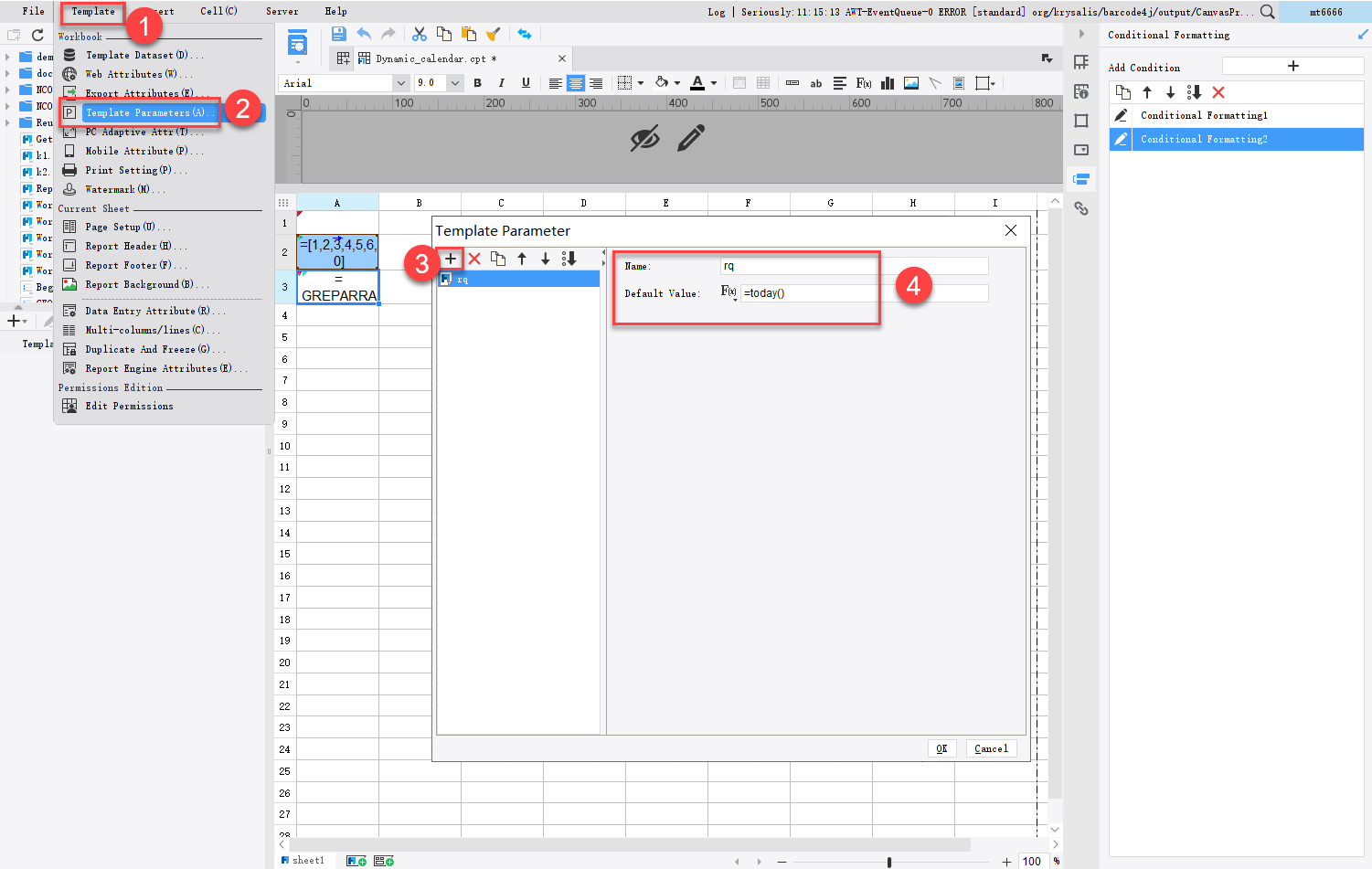Open the Insert Chart icon in the toolbar
Screen dimensions: 1372x869
click(886, 82)
